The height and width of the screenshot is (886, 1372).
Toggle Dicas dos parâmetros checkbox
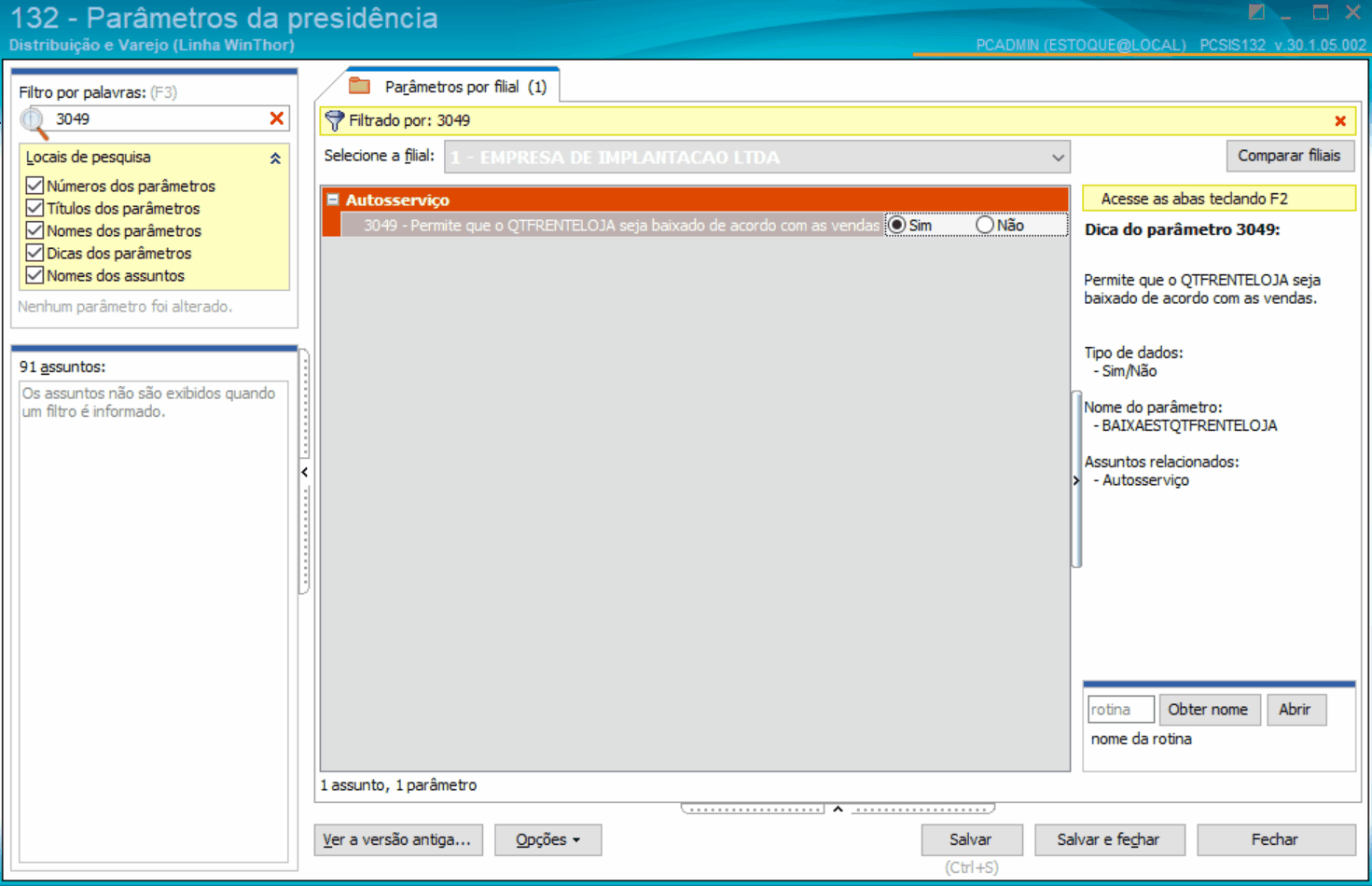tap(35, 253)
